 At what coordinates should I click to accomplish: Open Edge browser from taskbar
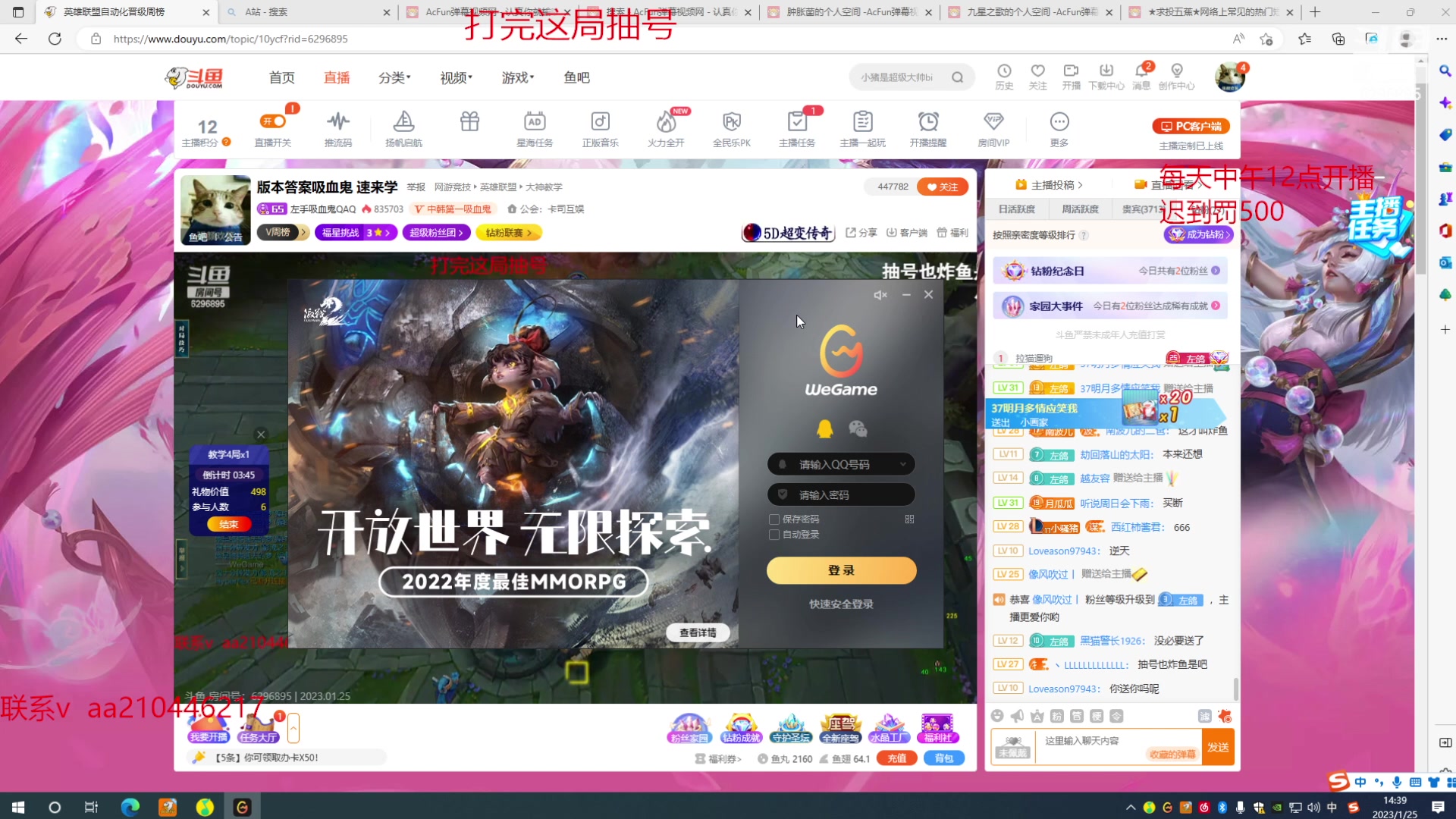(x=130, y=807)
